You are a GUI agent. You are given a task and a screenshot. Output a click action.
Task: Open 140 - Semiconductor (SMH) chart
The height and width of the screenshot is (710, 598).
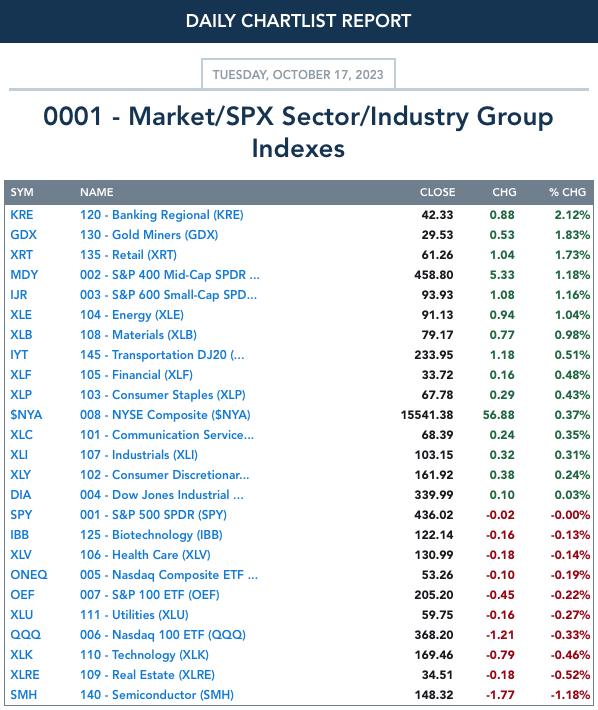point(157,695)
